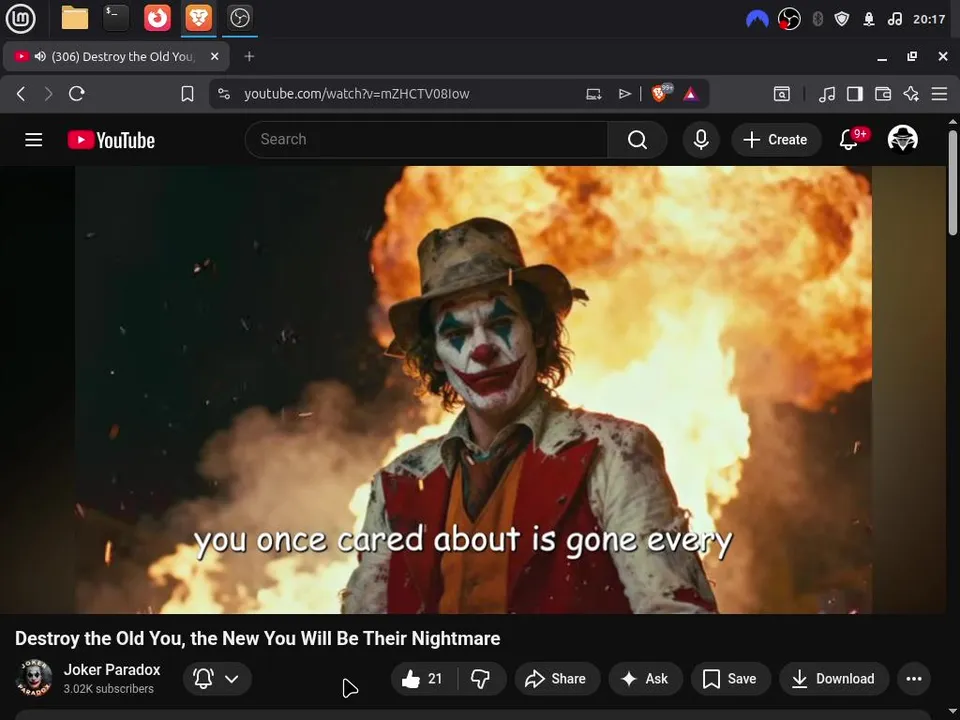This screenshot has height=720, width=960.
Task: Go back to the previous page
Action: click(21, 94)
